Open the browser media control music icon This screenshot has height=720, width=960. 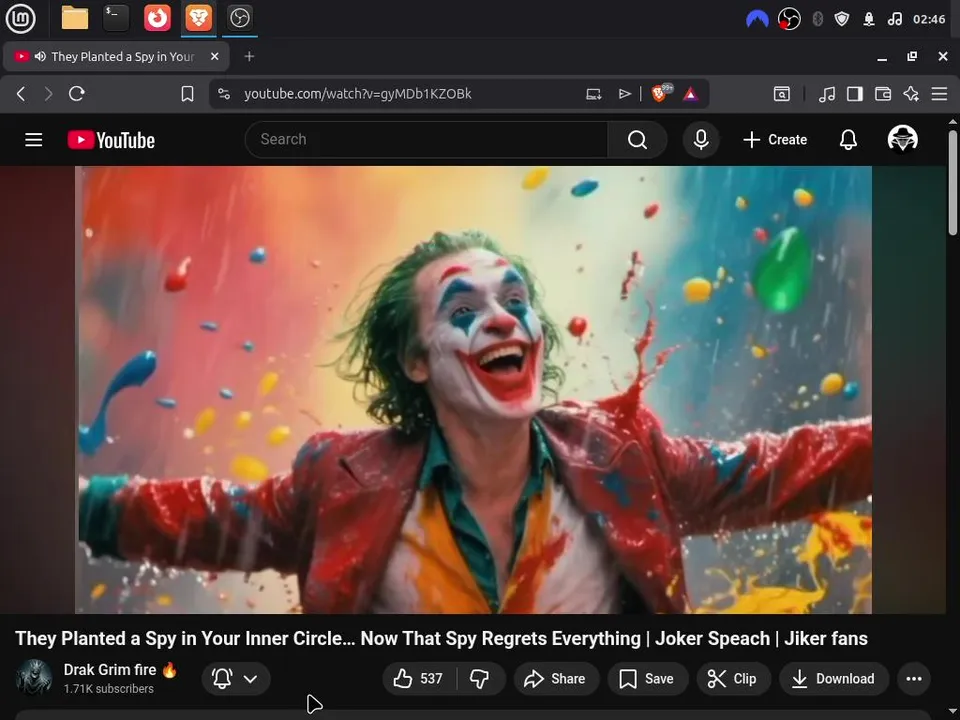click(827, 94)
